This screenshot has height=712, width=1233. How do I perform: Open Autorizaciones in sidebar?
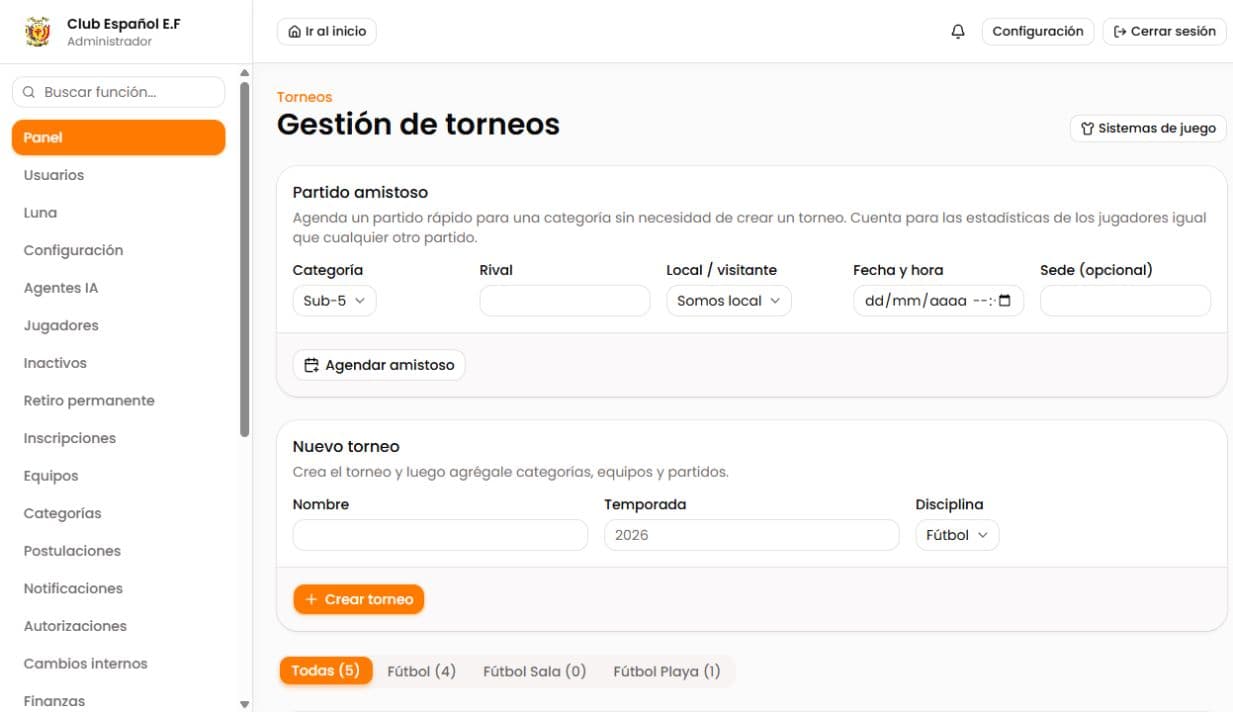[x=118, y=626]
